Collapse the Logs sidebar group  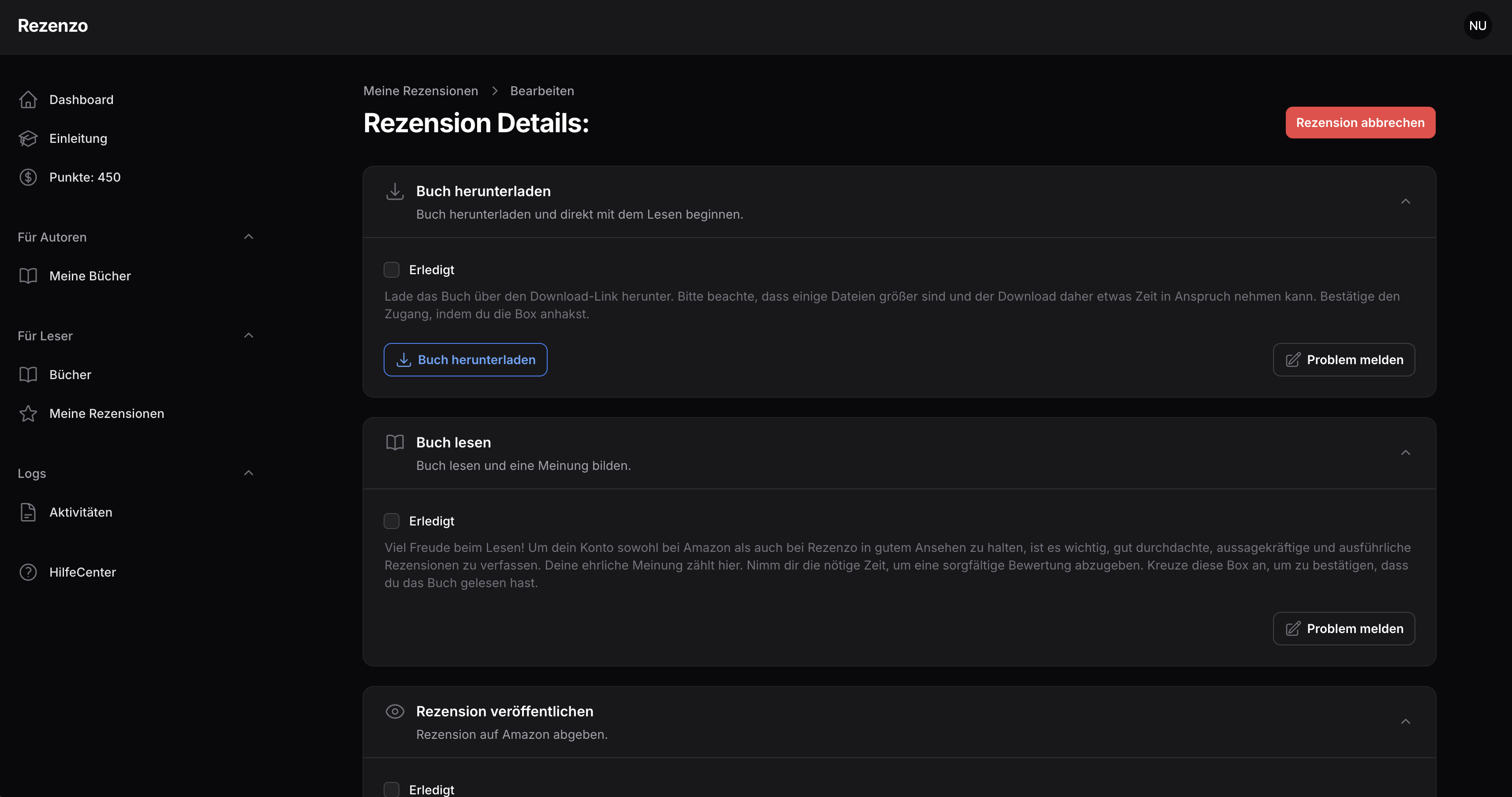point(248,473)
